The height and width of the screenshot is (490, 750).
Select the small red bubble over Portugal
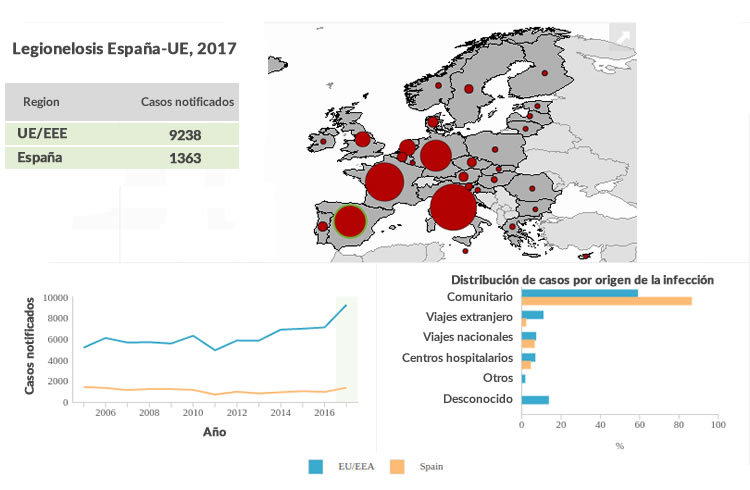(322, 226)
